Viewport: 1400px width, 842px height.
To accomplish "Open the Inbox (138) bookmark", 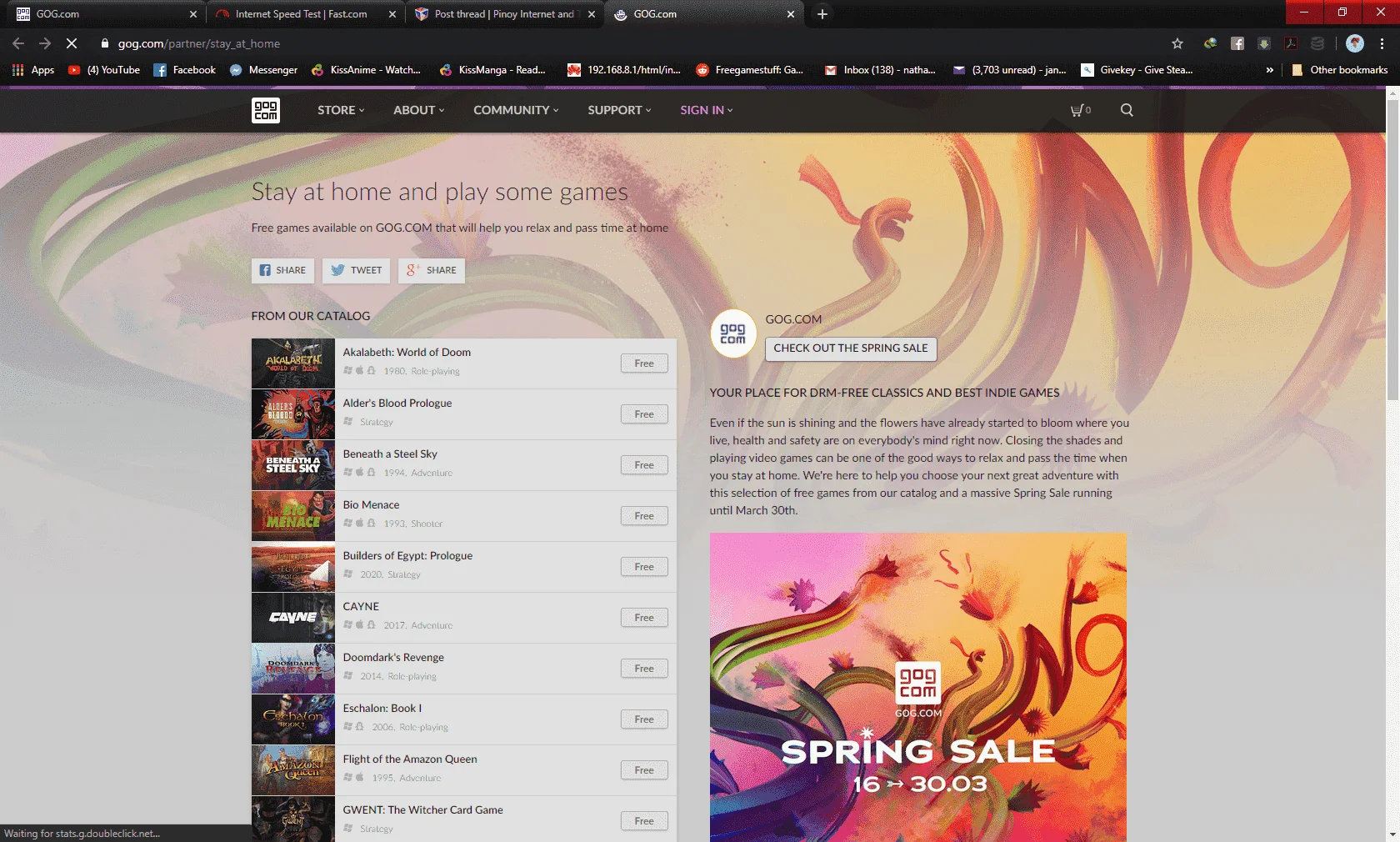I will [880, 70].
